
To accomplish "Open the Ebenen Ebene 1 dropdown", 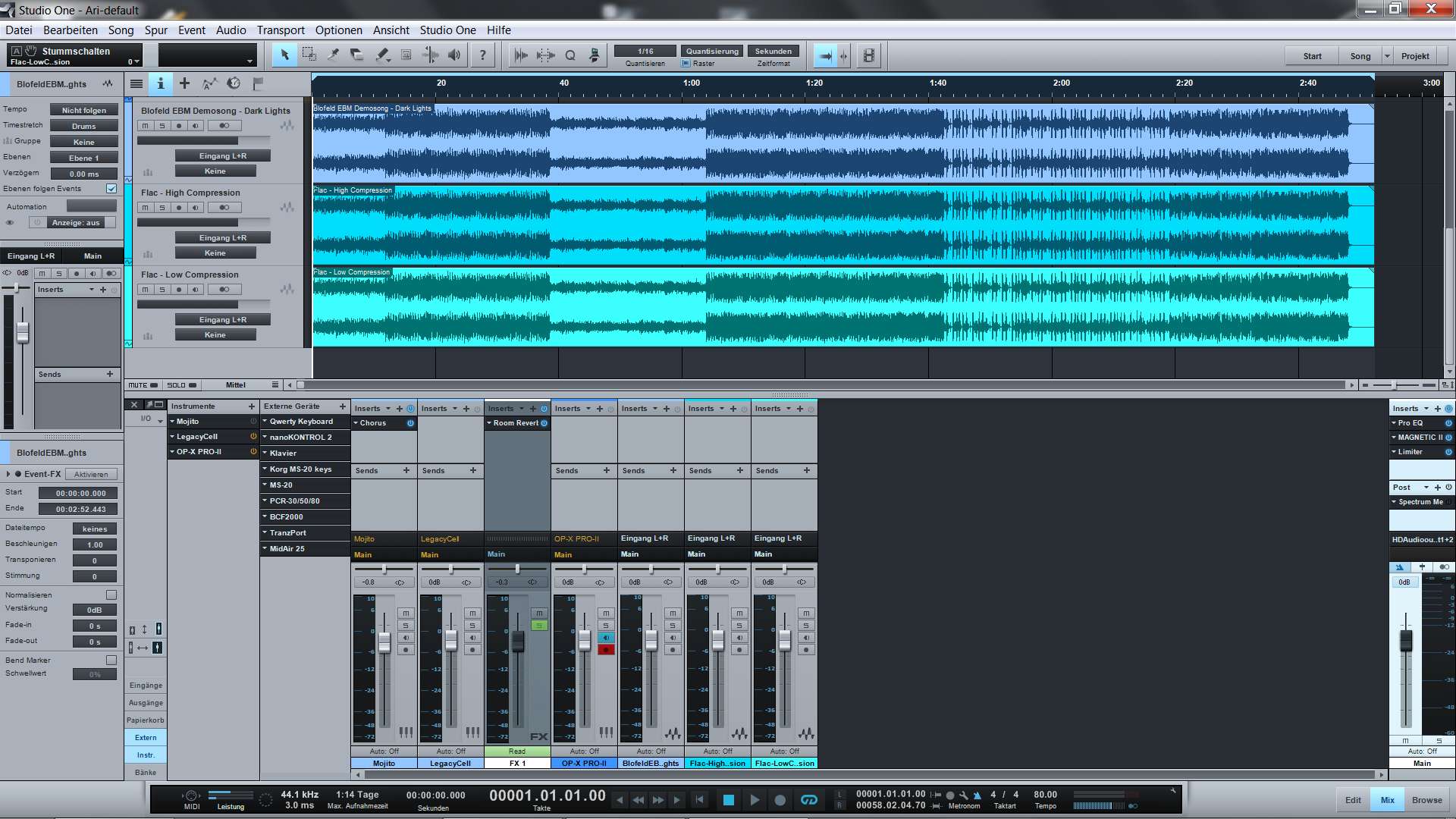I will (x=83, y=158).
